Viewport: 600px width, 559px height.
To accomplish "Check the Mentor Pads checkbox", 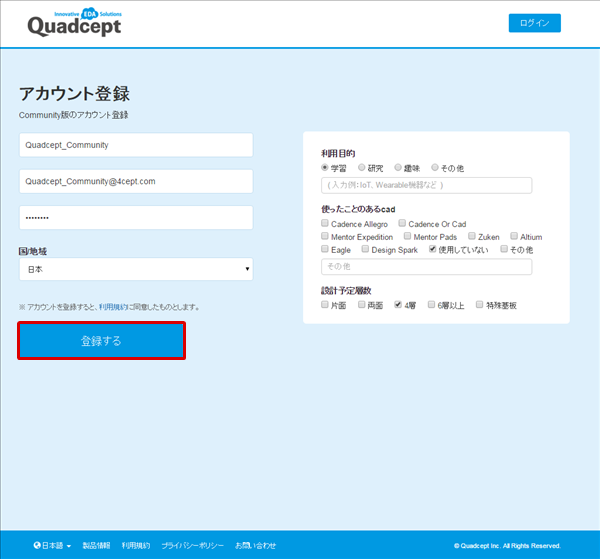I will click(x=407, y=236).
